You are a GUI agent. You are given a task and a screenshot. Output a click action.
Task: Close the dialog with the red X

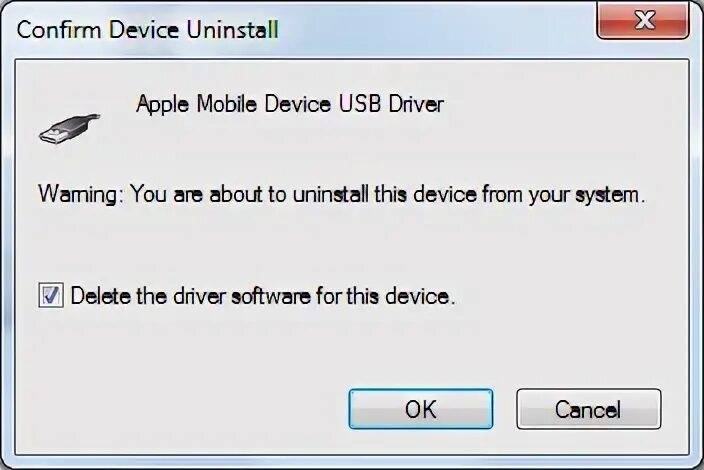[x=643, y=20]
